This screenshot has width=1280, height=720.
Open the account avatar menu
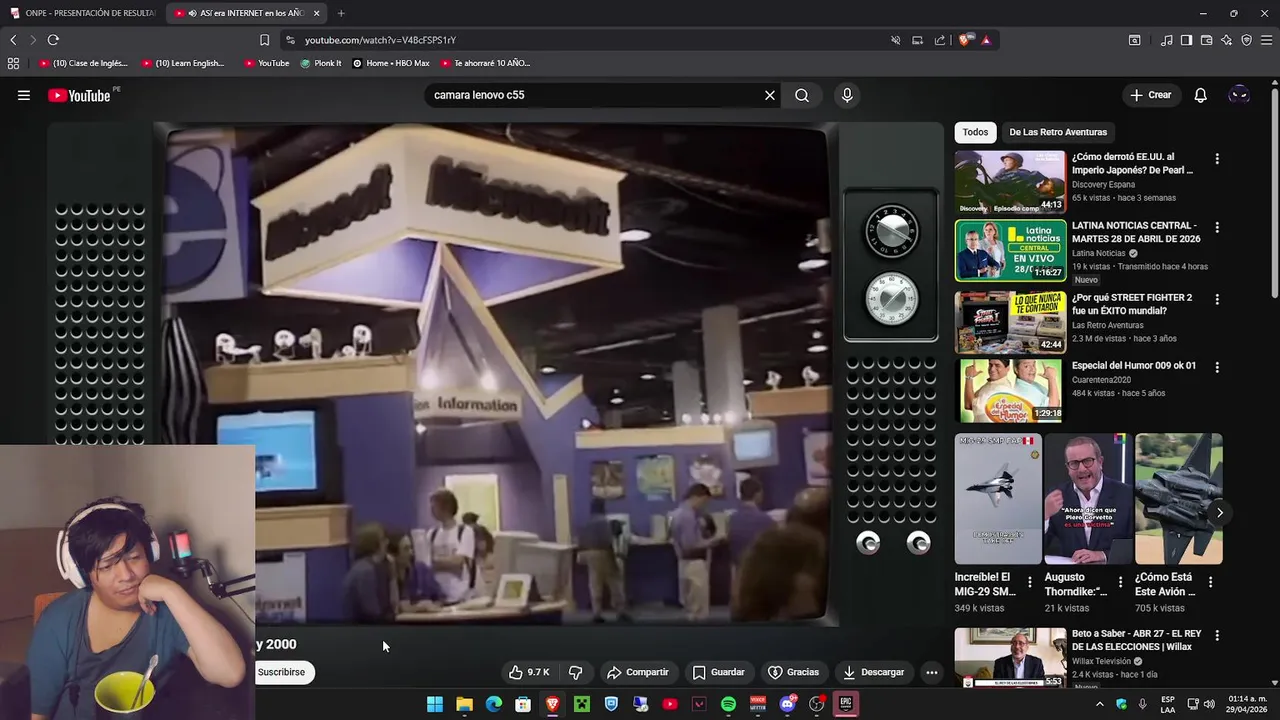(x=1239, y=95)
